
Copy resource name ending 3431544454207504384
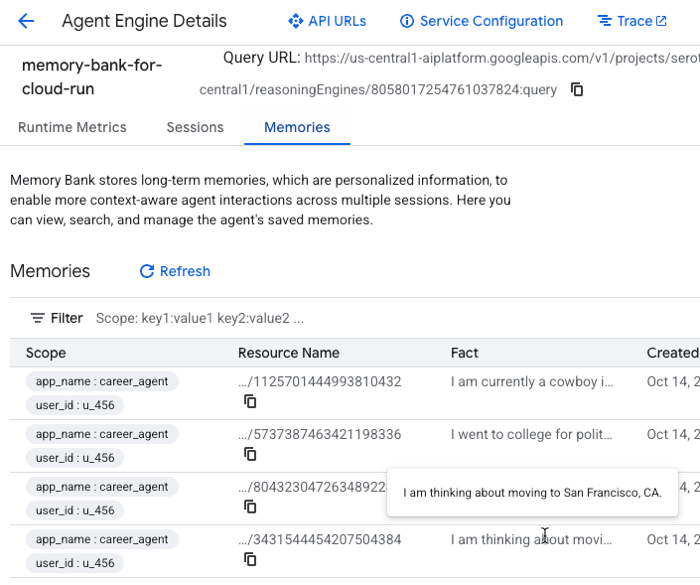(250, 559)
